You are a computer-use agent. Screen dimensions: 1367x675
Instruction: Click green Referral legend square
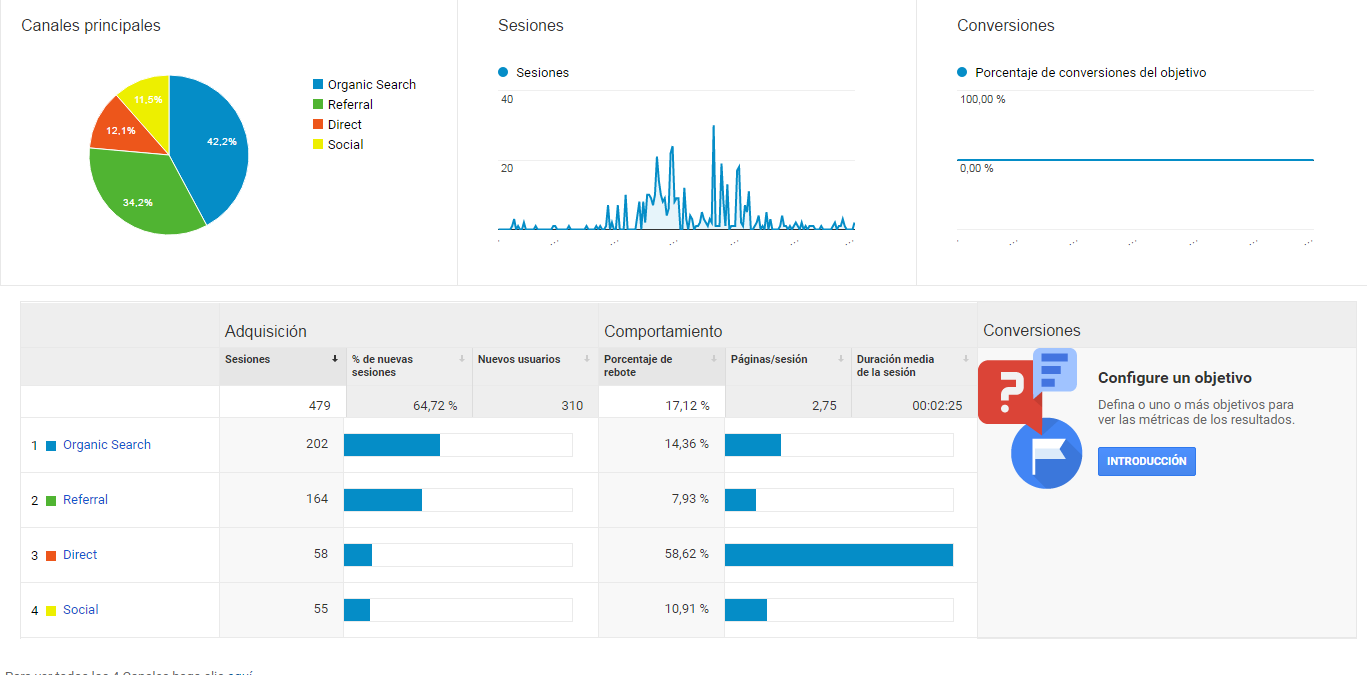coord(318,105)
